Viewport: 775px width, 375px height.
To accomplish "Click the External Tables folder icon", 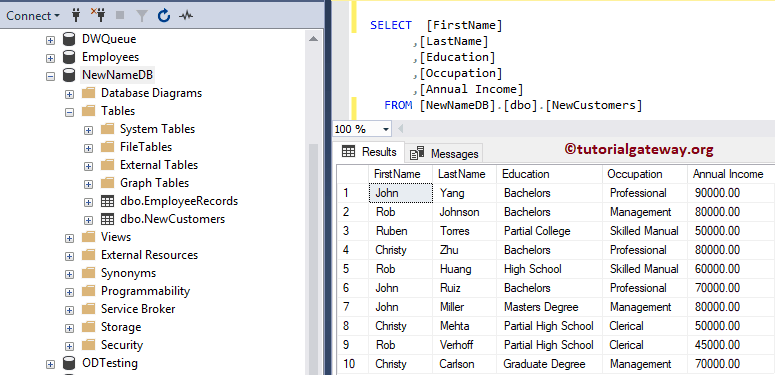I will tap(107, 165).
